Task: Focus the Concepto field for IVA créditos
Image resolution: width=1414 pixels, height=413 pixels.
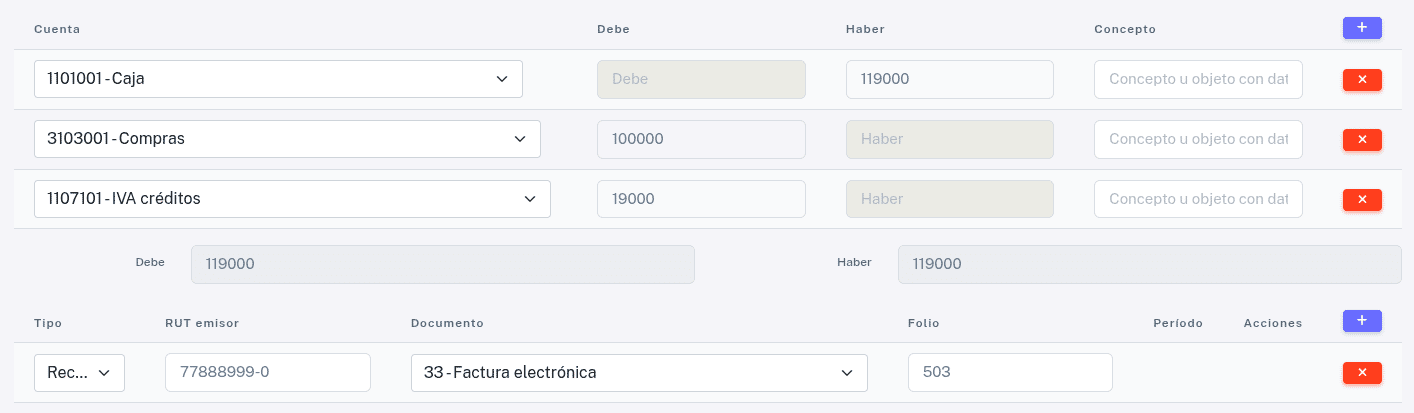Action: click(1198, 199)
